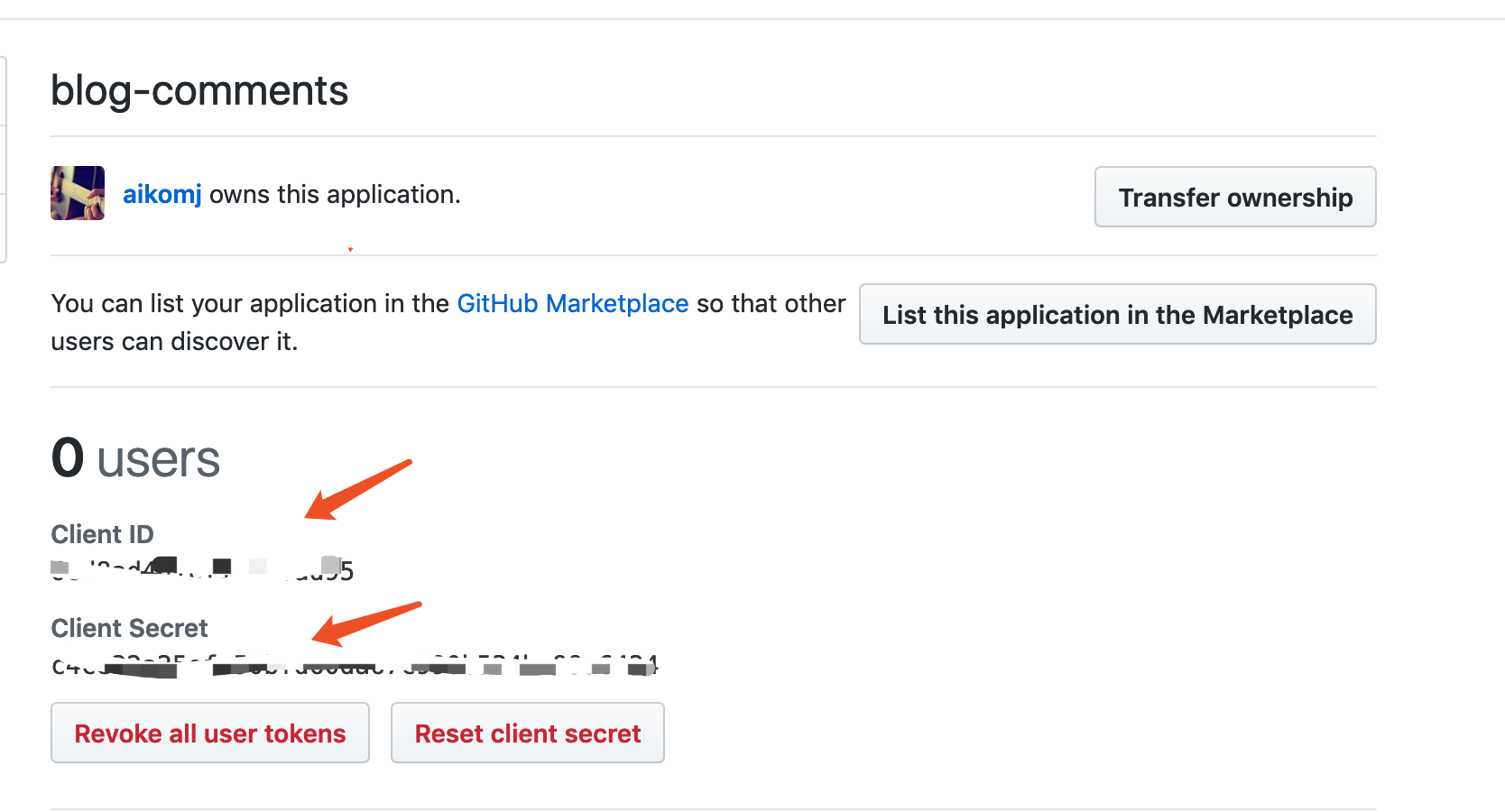Click the red arrow pointing at Client Secret
The width and height of the screenshot is (1505, 812).
[x=365, y=624]
